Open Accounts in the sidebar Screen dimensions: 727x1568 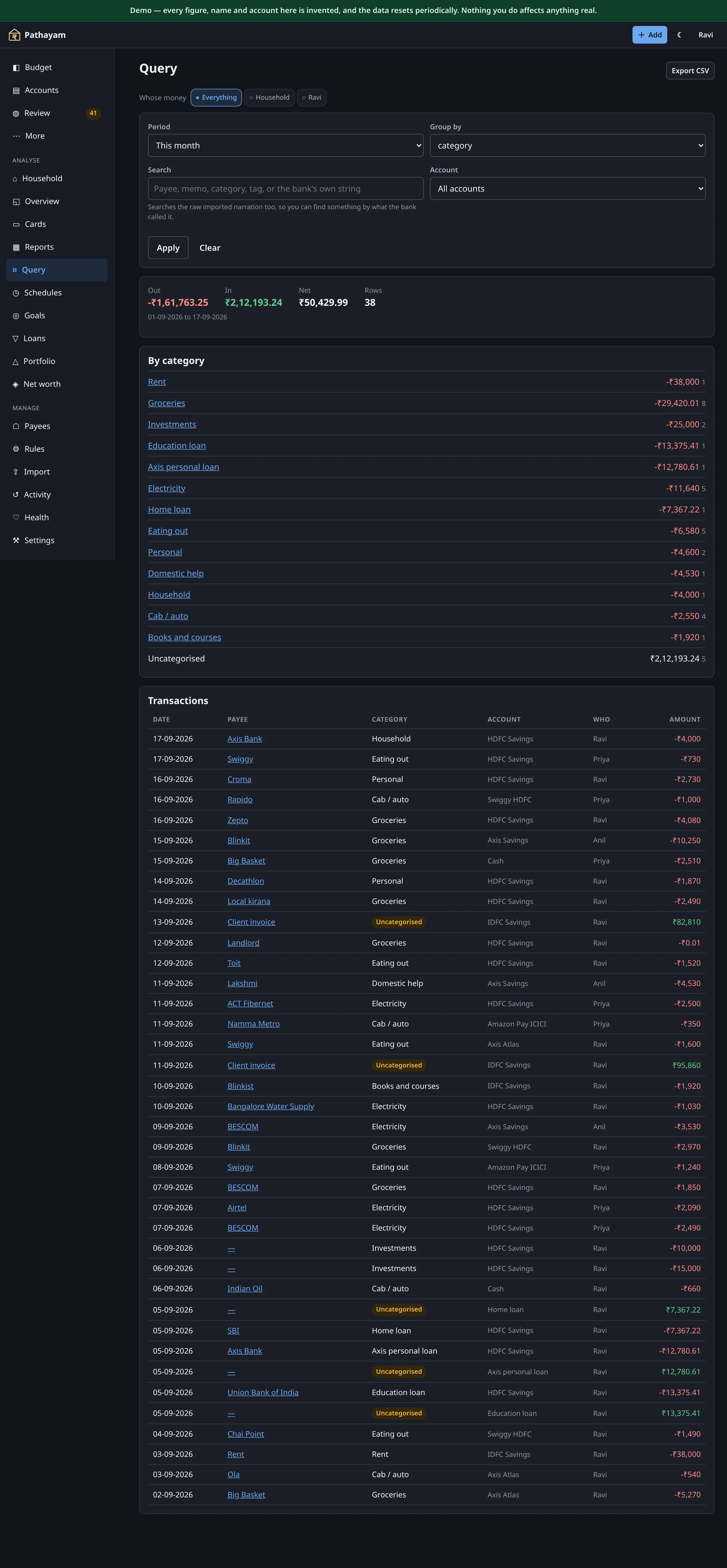(57, 90)
